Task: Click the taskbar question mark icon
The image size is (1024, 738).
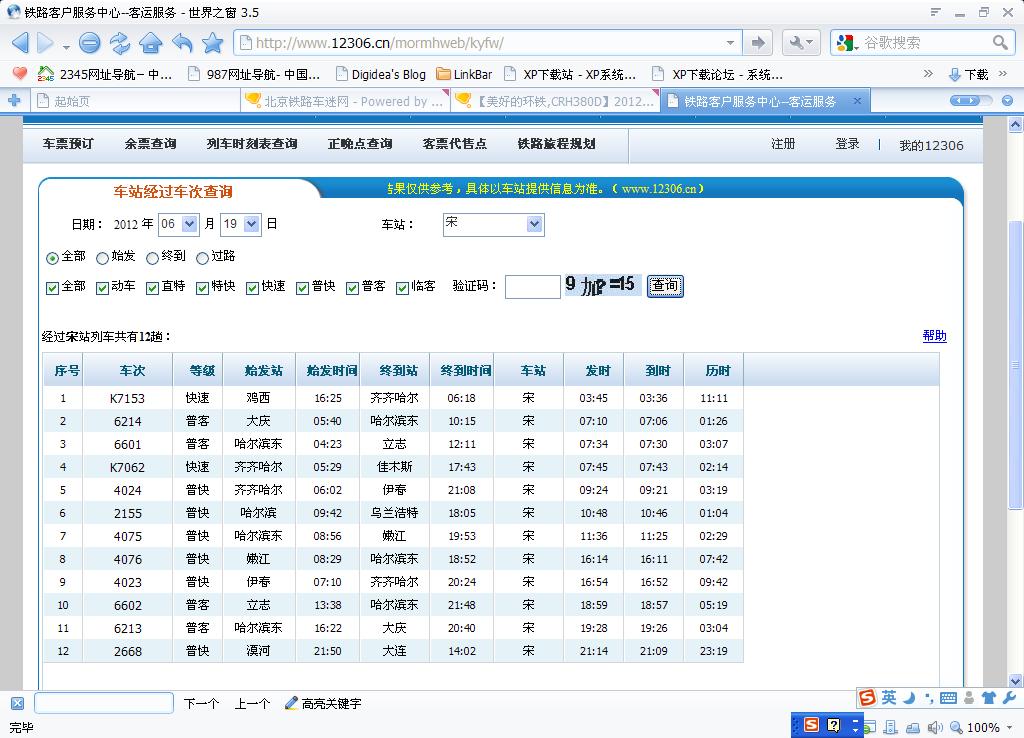Action: pos(834,725)
